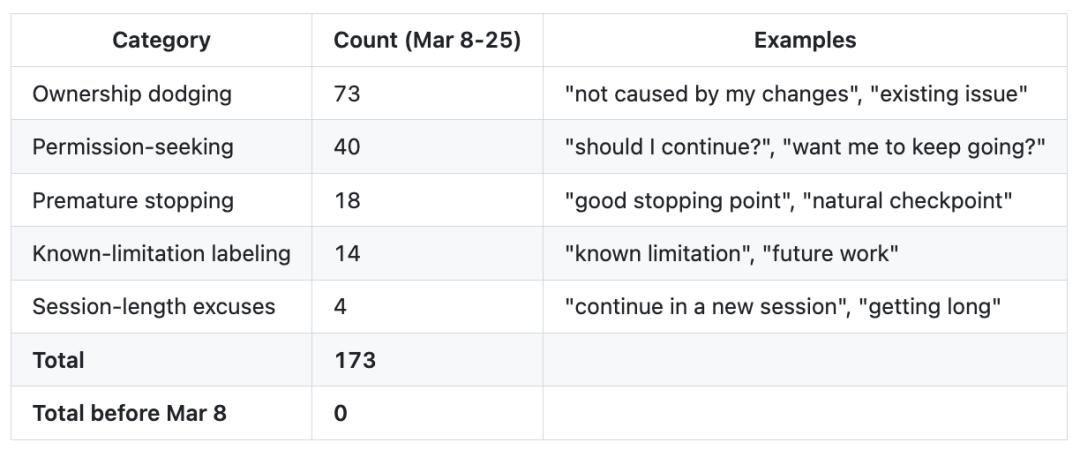
Task: Click the Known-limitation labeling cell
Action: coord(161,253)
